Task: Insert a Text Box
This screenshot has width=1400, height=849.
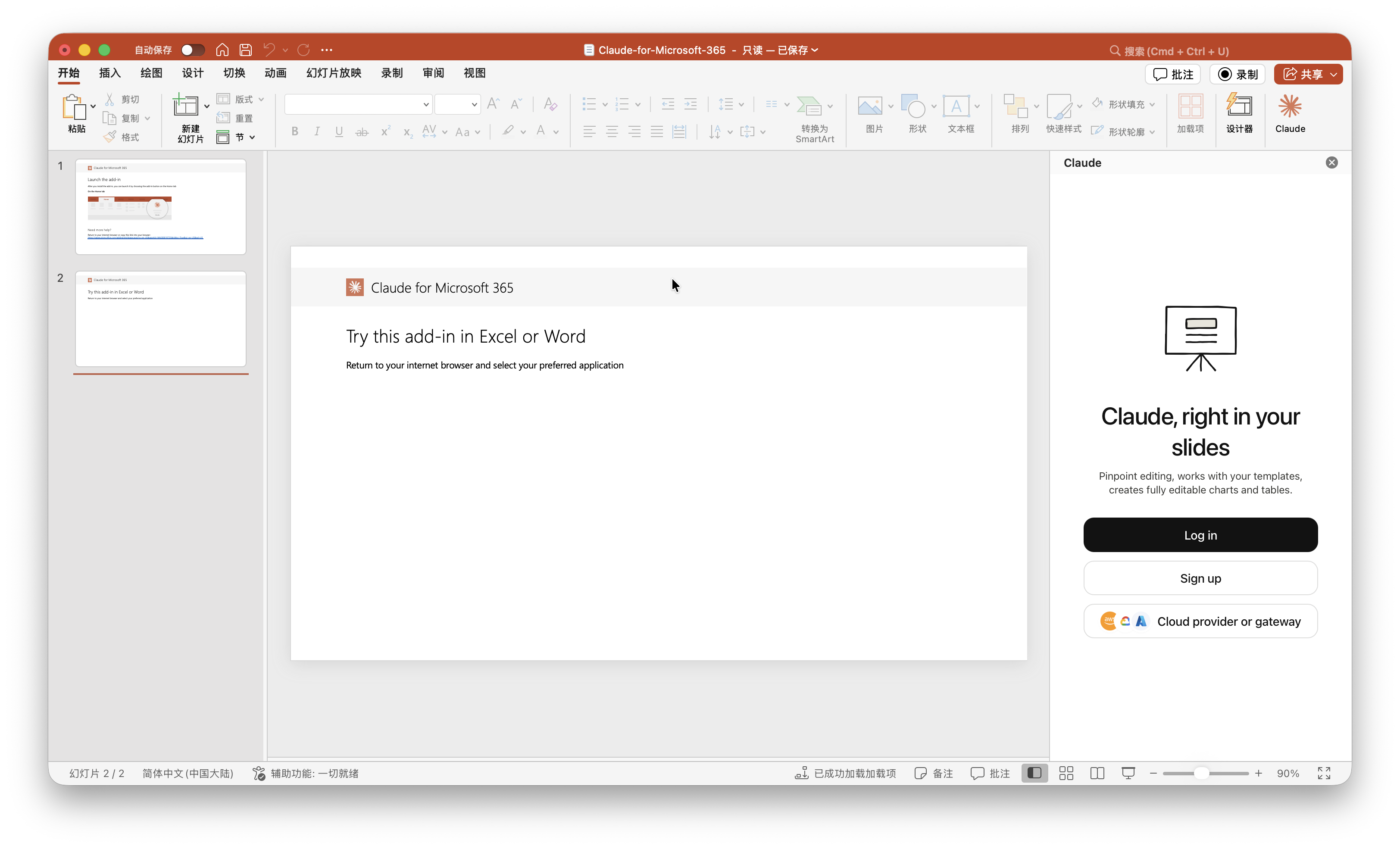Action: 956,106
